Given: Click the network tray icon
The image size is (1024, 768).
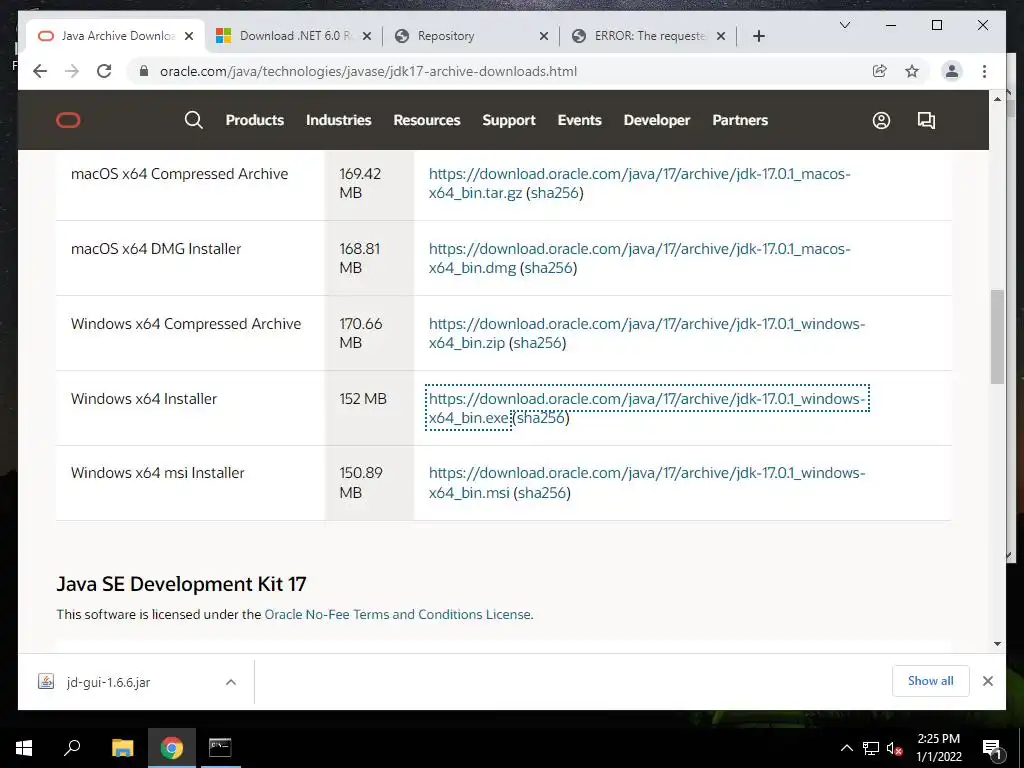Looking at the screenshot, I should [871, 748].
